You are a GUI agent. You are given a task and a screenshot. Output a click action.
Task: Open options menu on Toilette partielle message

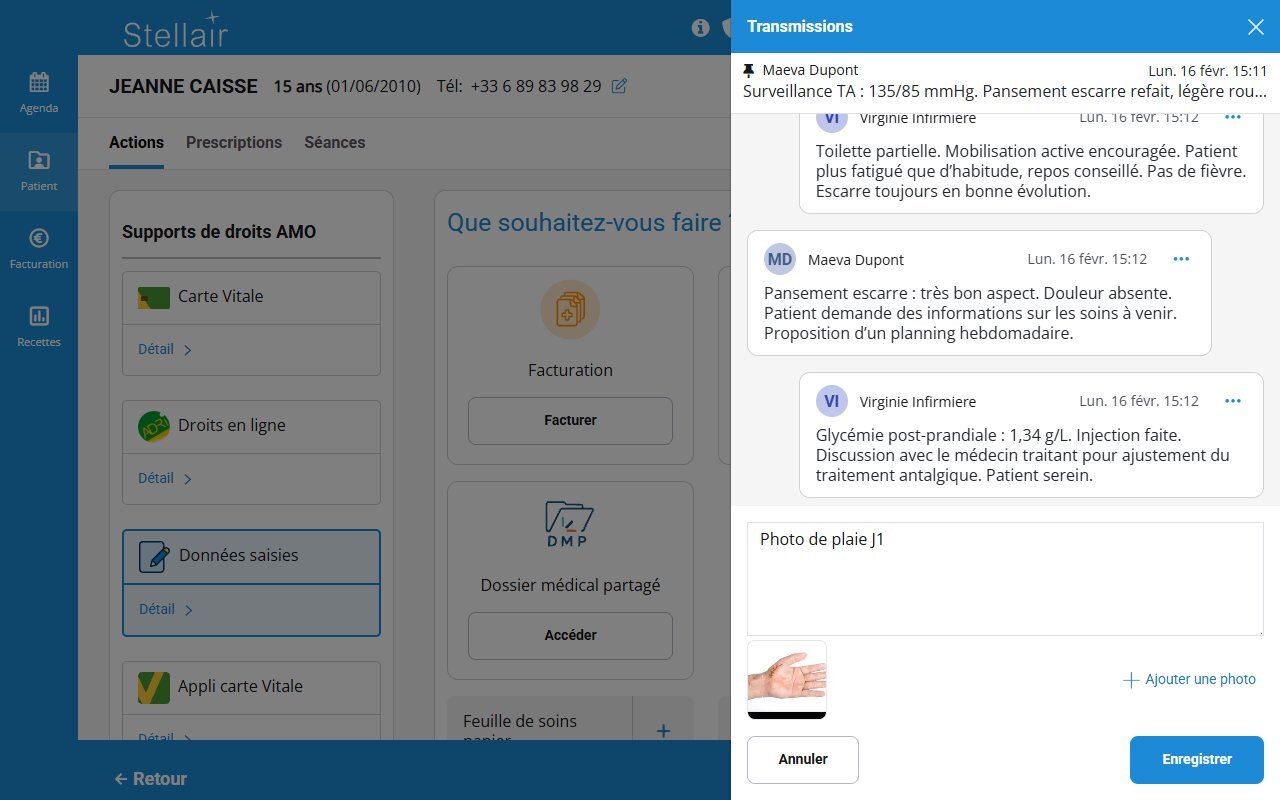[x=1233, y=117]
